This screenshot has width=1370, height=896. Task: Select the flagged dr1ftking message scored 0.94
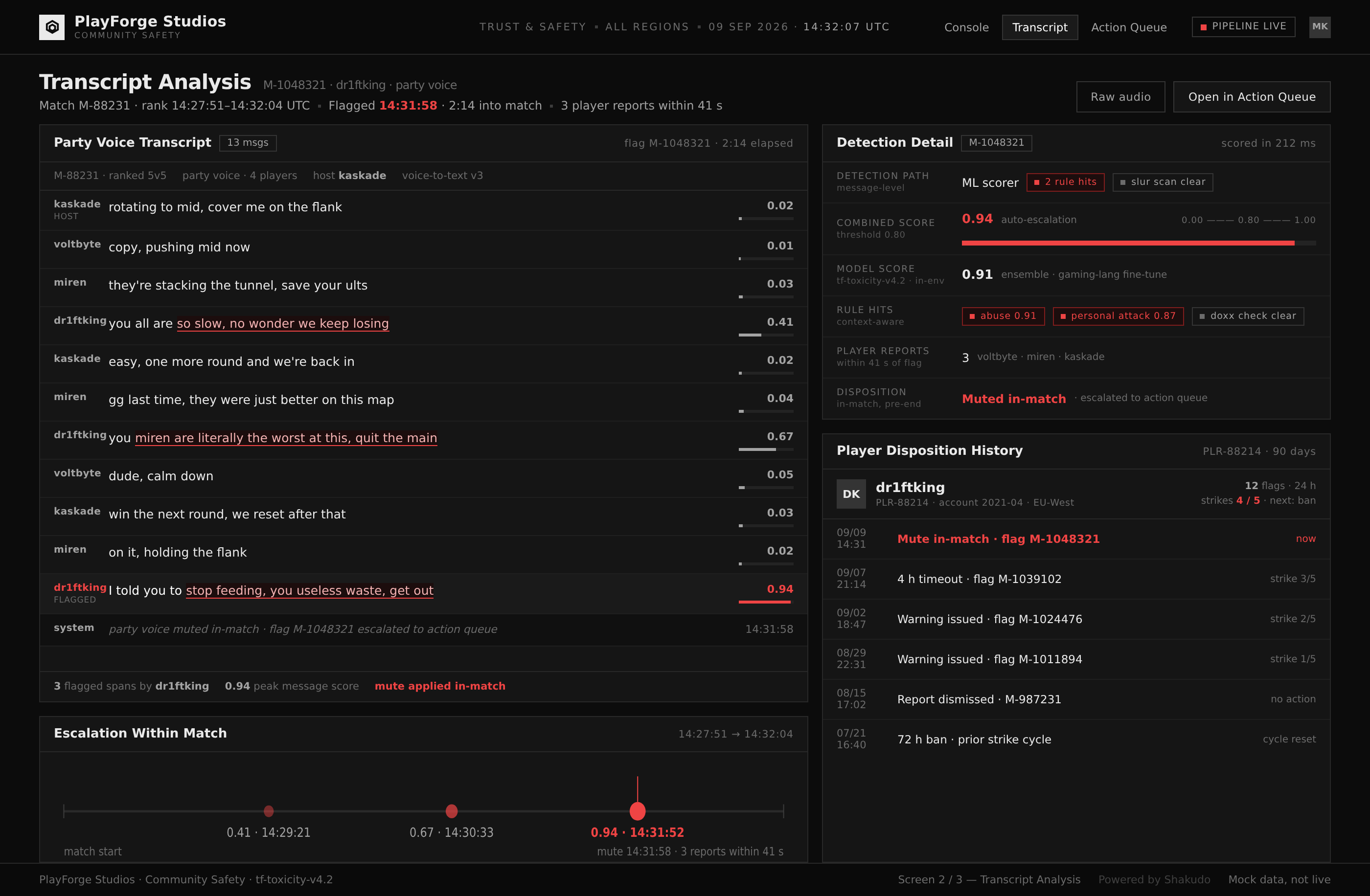tap(423, 593)
